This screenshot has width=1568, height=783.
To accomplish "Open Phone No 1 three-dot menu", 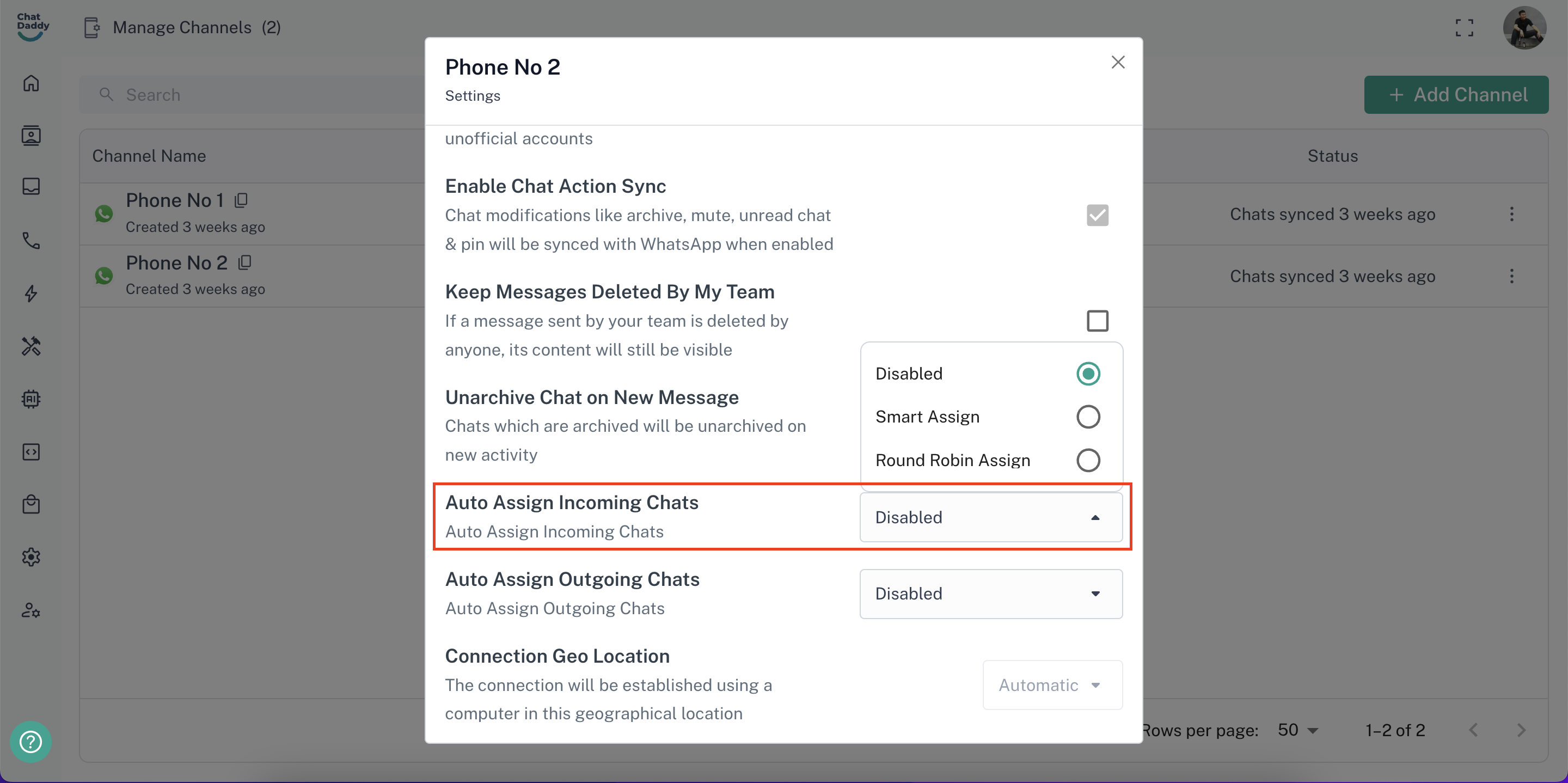I will point(1511,213).
